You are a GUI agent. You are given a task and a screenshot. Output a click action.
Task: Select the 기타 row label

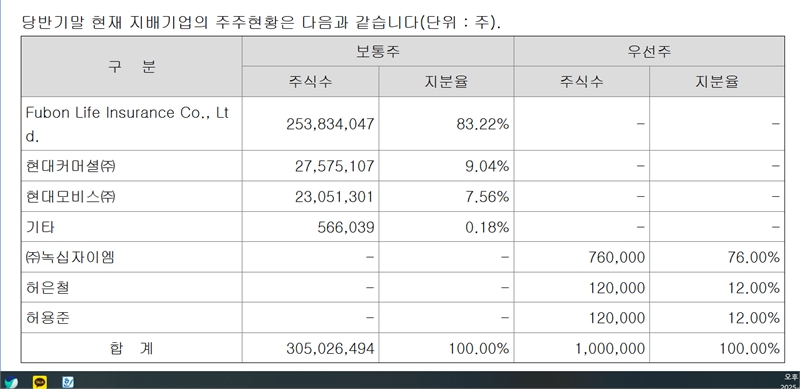coord(132,227)
